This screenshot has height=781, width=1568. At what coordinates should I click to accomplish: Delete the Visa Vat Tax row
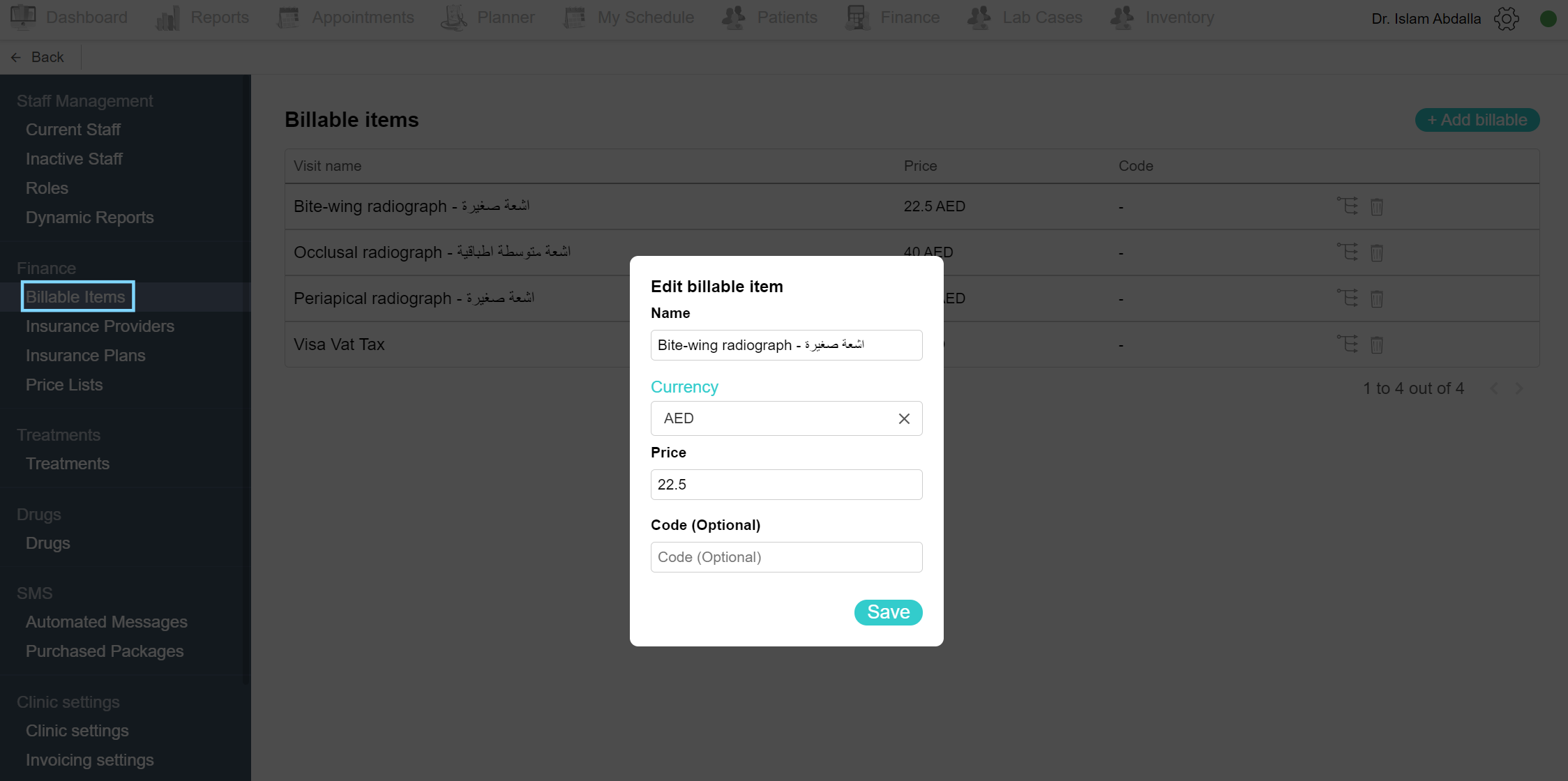[x=1377, y=344]
